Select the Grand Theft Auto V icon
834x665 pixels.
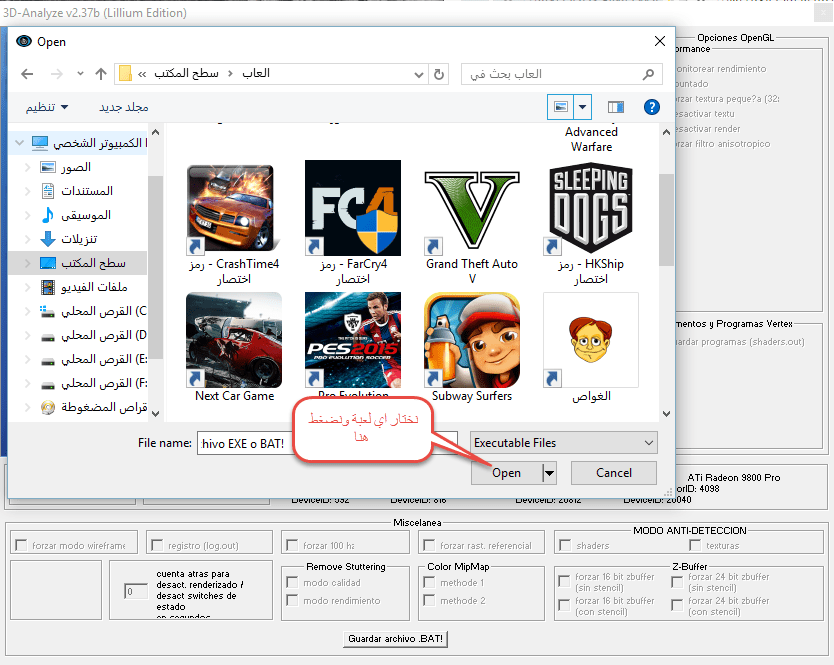[x=472, y=210]
